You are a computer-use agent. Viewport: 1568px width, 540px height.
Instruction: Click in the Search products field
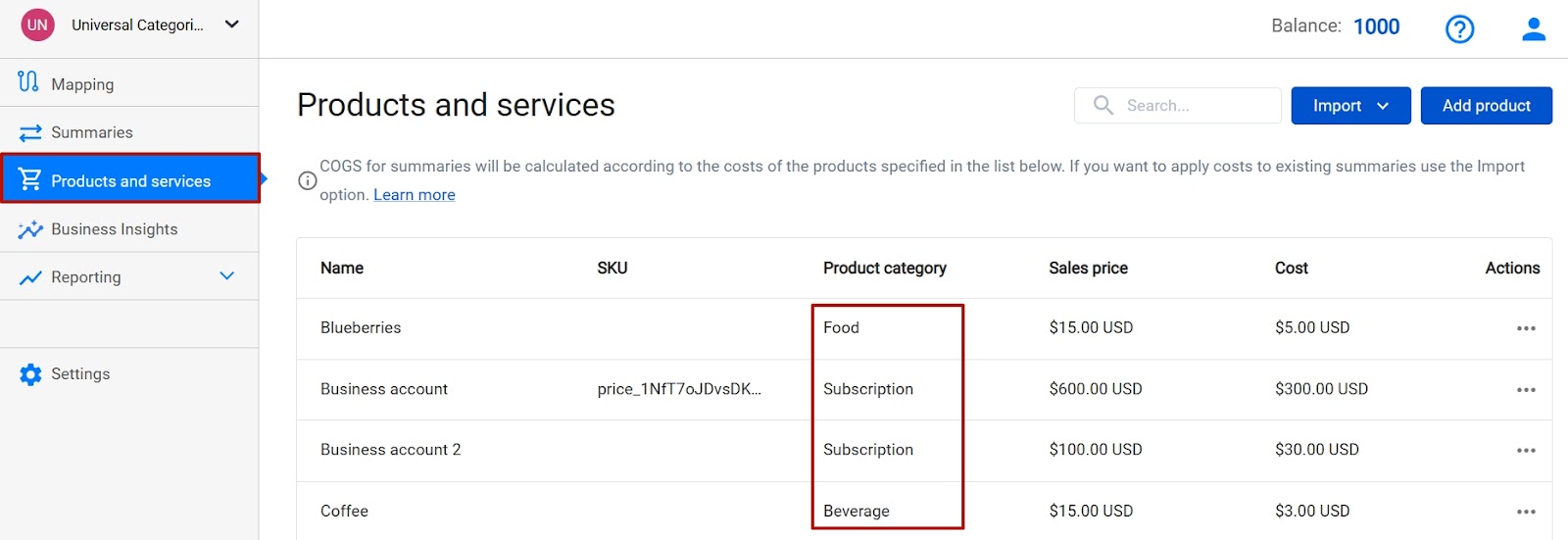1177,105
